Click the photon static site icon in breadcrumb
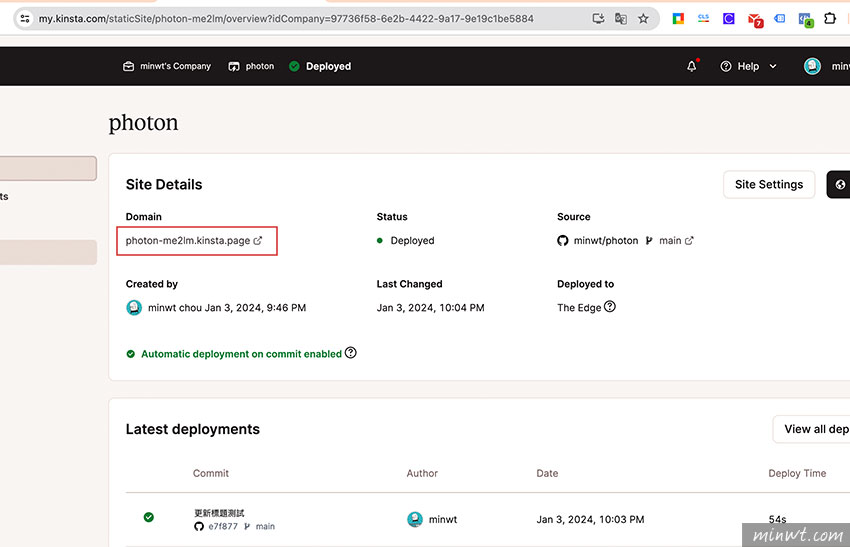 [234, 66]
